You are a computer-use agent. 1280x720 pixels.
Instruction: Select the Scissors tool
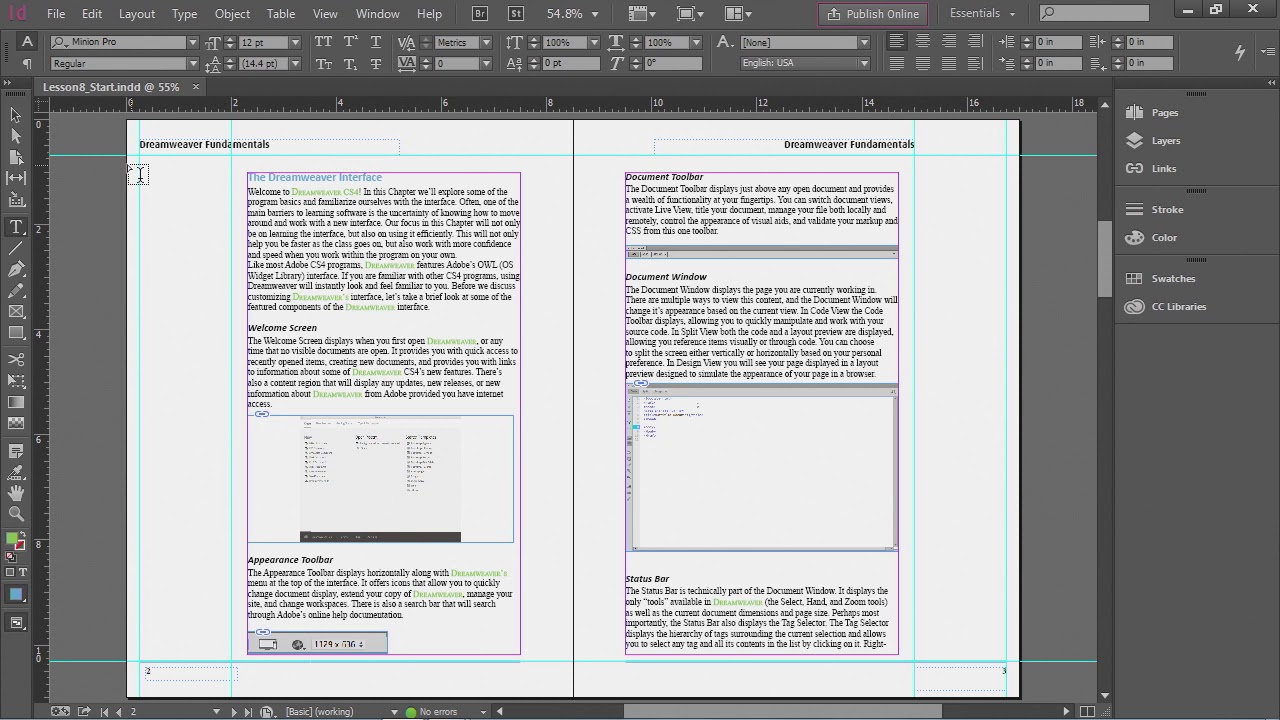[16, 359]
